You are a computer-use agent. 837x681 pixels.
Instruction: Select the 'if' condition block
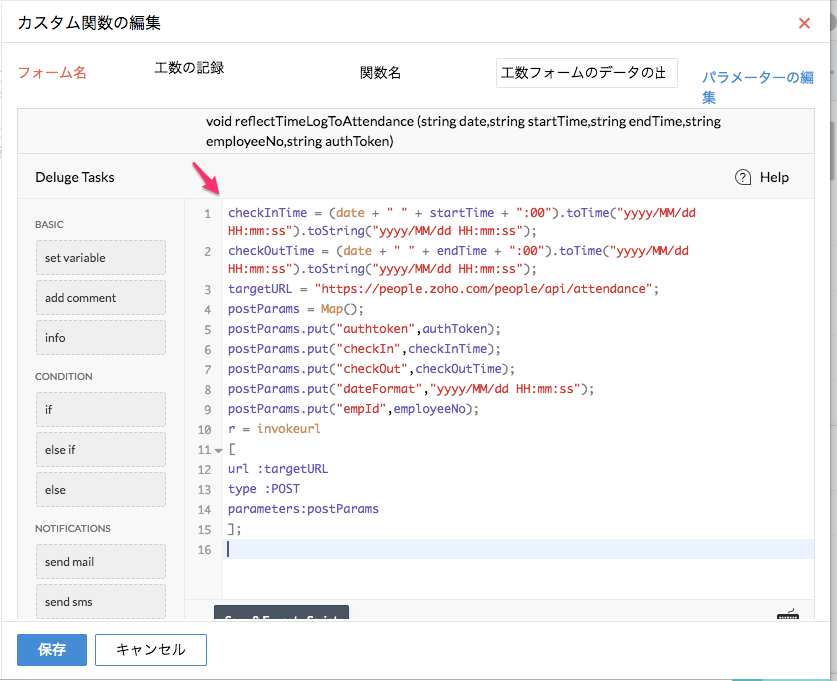tap(101, 409)
